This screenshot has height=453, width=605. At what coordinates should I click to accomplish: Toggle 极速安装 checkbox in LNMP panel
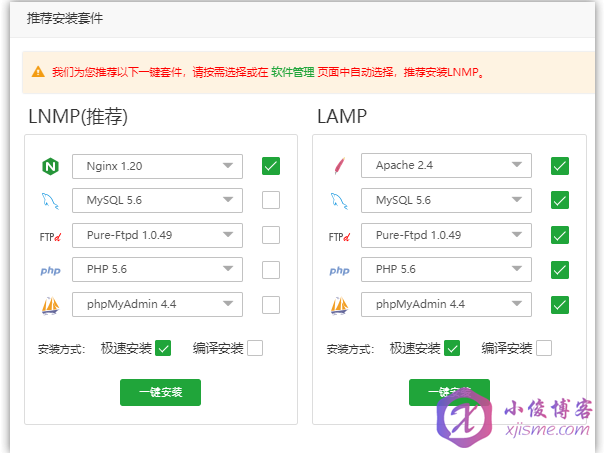pyautogui.click(x=163, y=348)
